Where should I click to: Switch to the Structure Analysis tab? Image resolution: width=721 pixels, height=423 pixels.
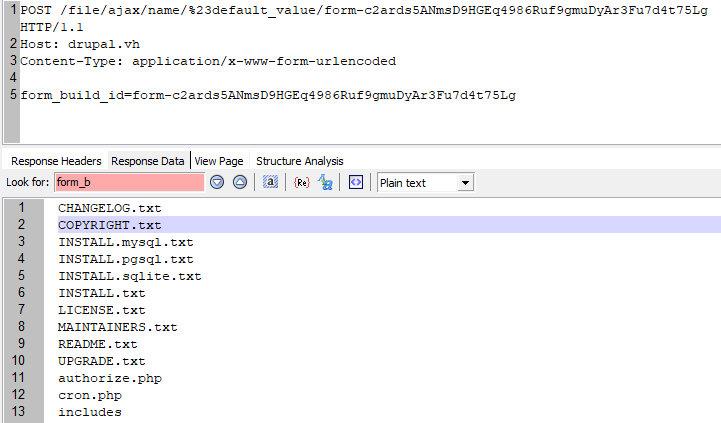299,161
